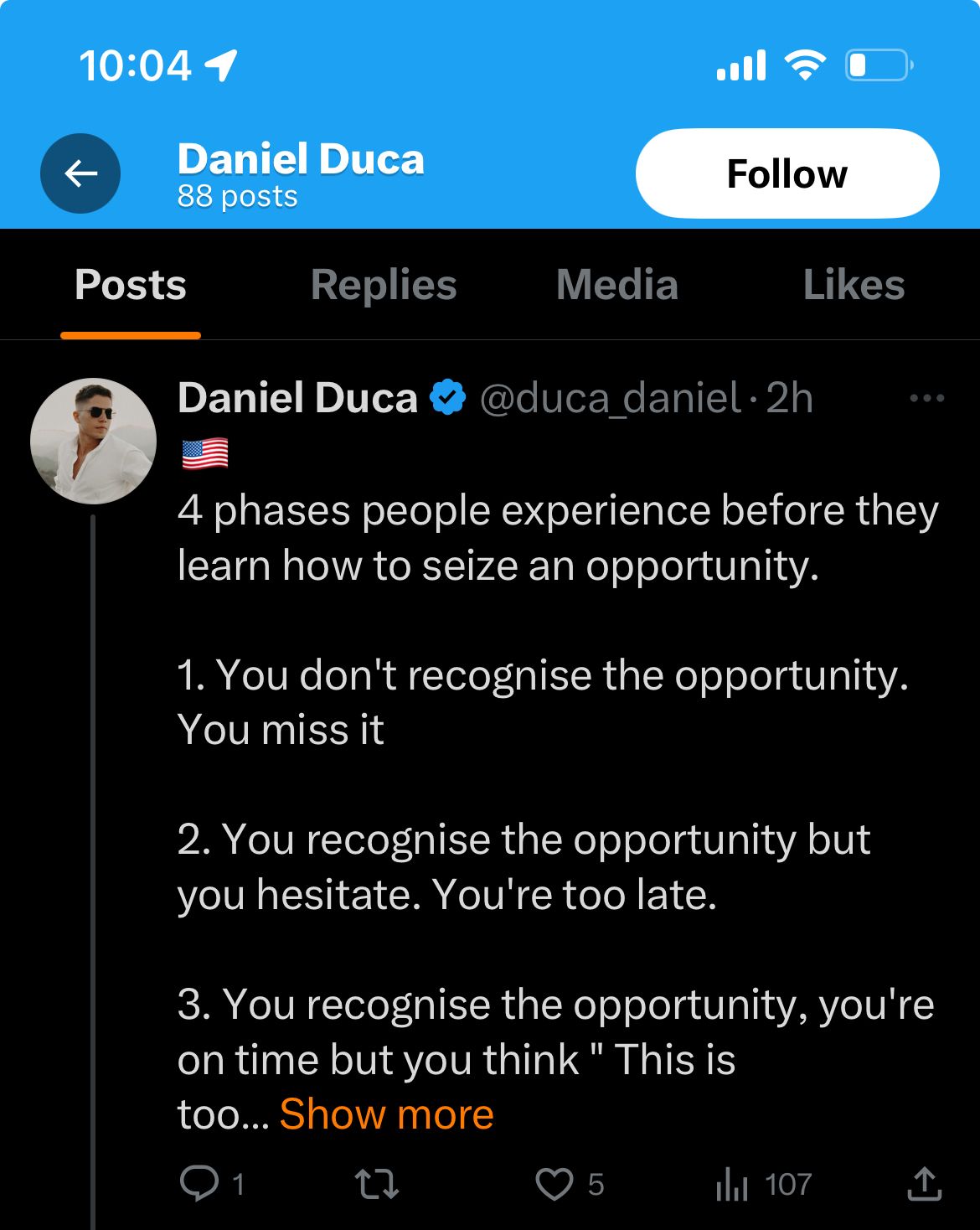The height and width of the screenshot is (1230, 980).
Task: Open Daniel Duca's profile picture
Action: 93,441
